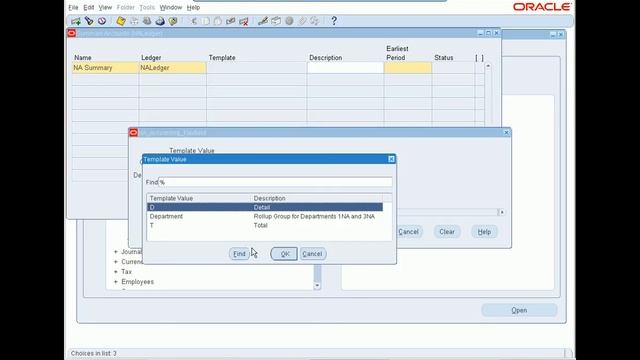
Task: Click the Copy toolbar icon
Action: pyautogui.click(x=206, y=21)
